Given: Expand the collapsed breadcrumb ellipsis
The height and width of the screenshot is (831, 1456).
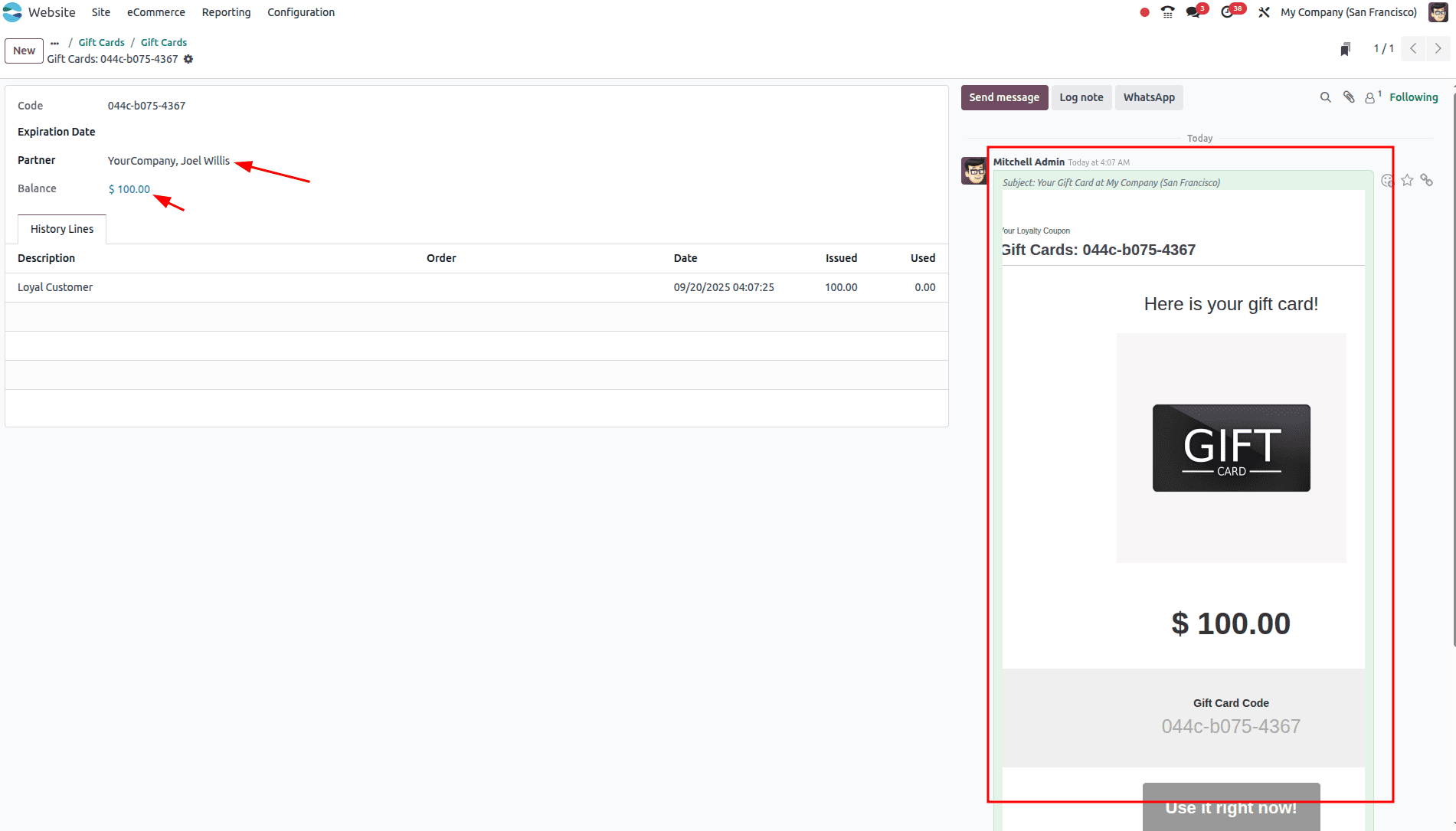Looking at the screenshot, I should (55, 43).
